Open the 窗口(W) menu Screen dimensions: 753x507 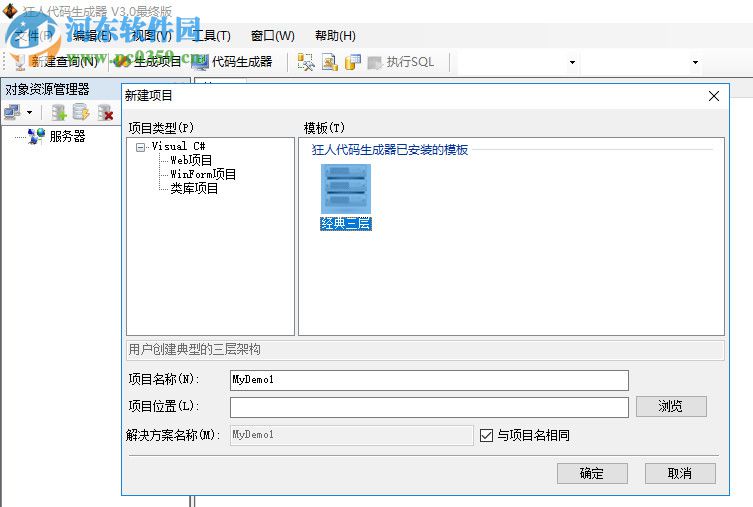tap(272, 36)
